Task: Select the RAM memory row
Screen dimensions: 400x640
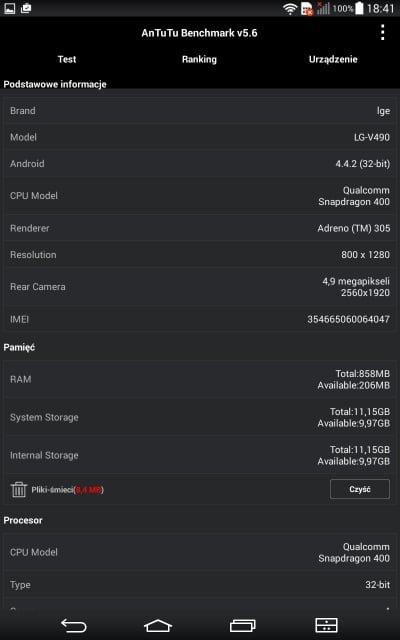Action: click(200, 380)
